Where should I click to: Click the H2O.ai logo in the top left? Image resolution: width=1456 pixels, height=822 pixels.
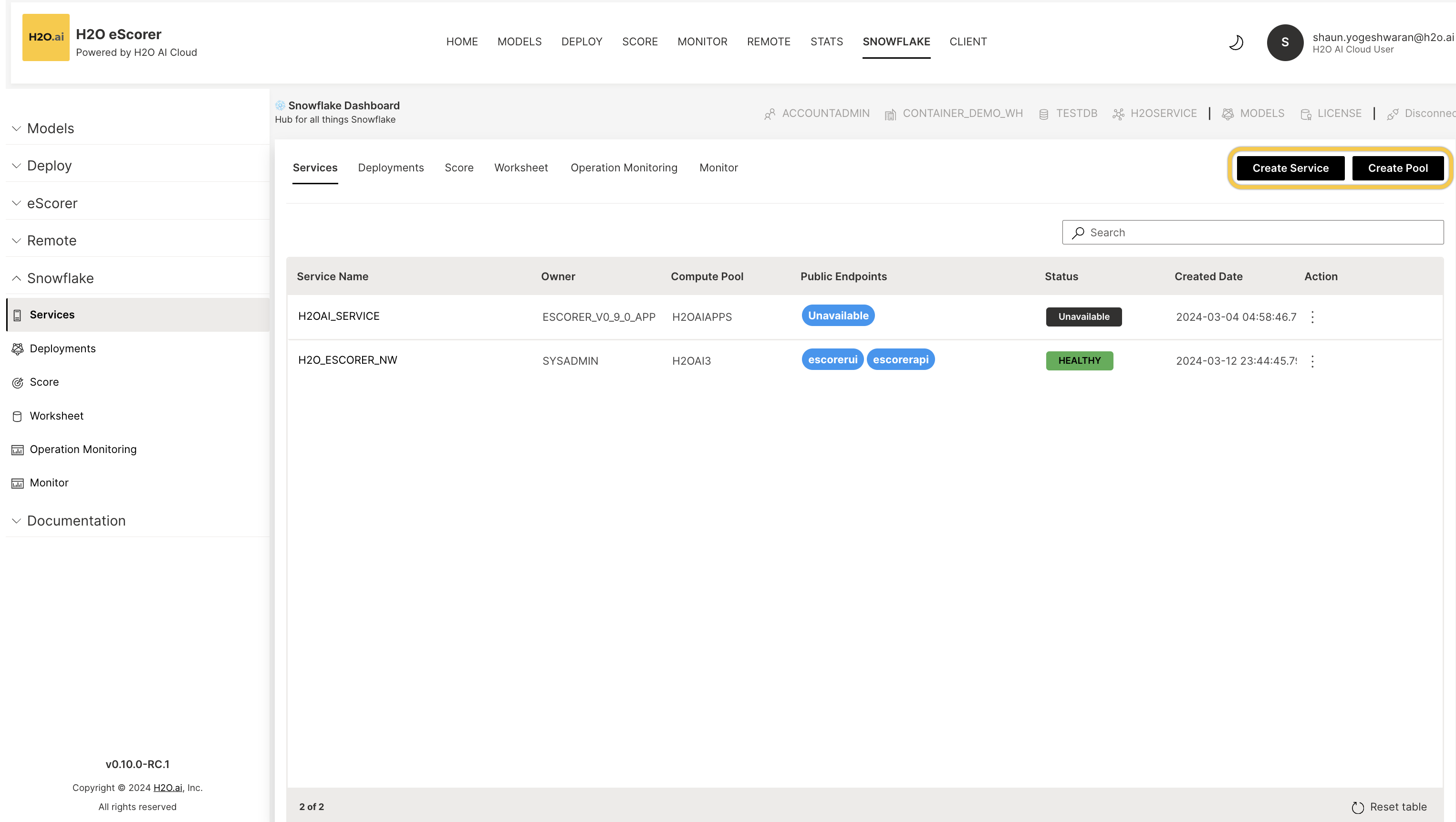pos(46,37)
